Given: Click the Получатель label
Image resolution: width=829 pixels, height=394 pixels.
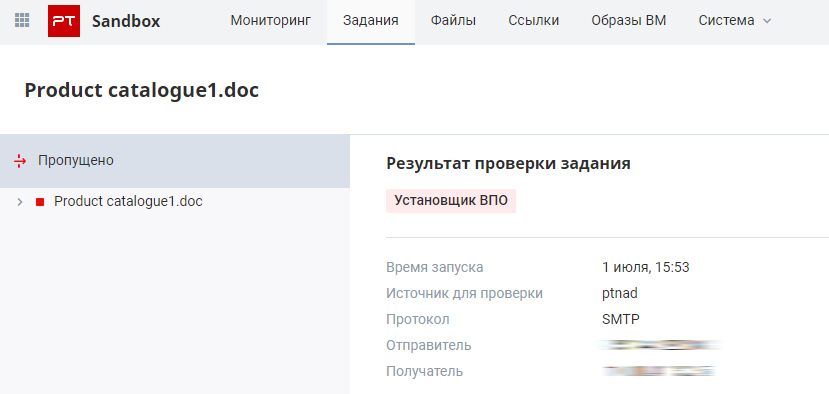Looking at the screenshot, I should pos(425,371).
